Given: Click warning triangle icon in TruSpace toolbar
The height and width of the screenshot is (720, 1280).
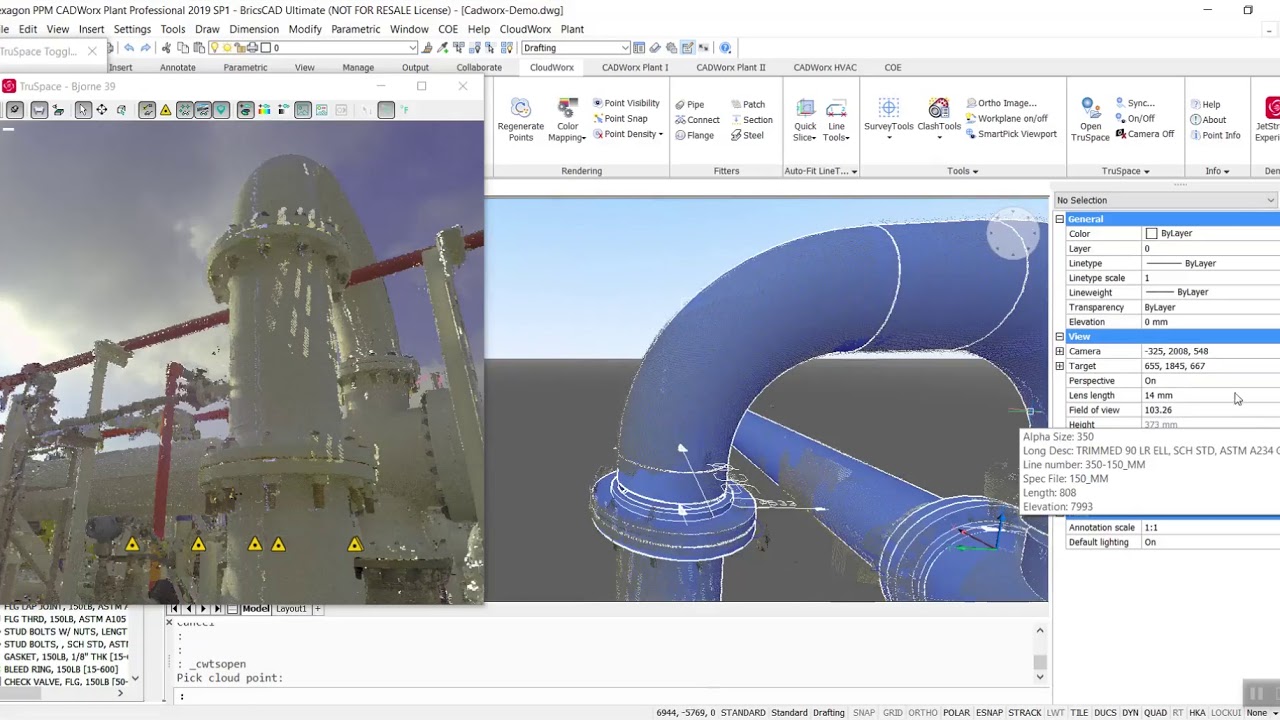Looking at the screenshot, I should pyautogui.click(x=166, y=110).
